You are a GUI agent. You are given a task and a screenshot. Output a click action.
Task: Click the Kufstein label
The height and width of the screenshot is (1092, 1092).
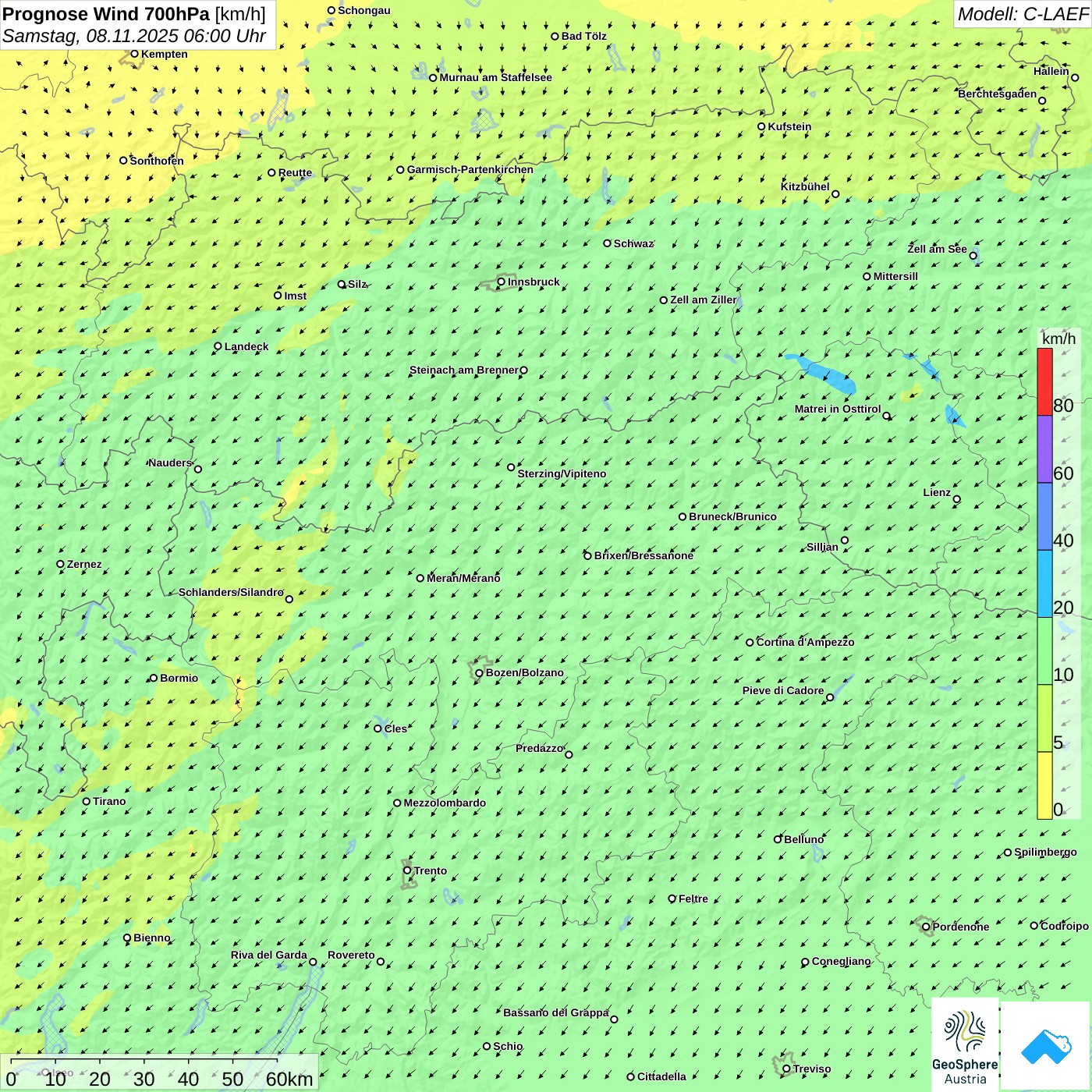[x=789, y=126]
